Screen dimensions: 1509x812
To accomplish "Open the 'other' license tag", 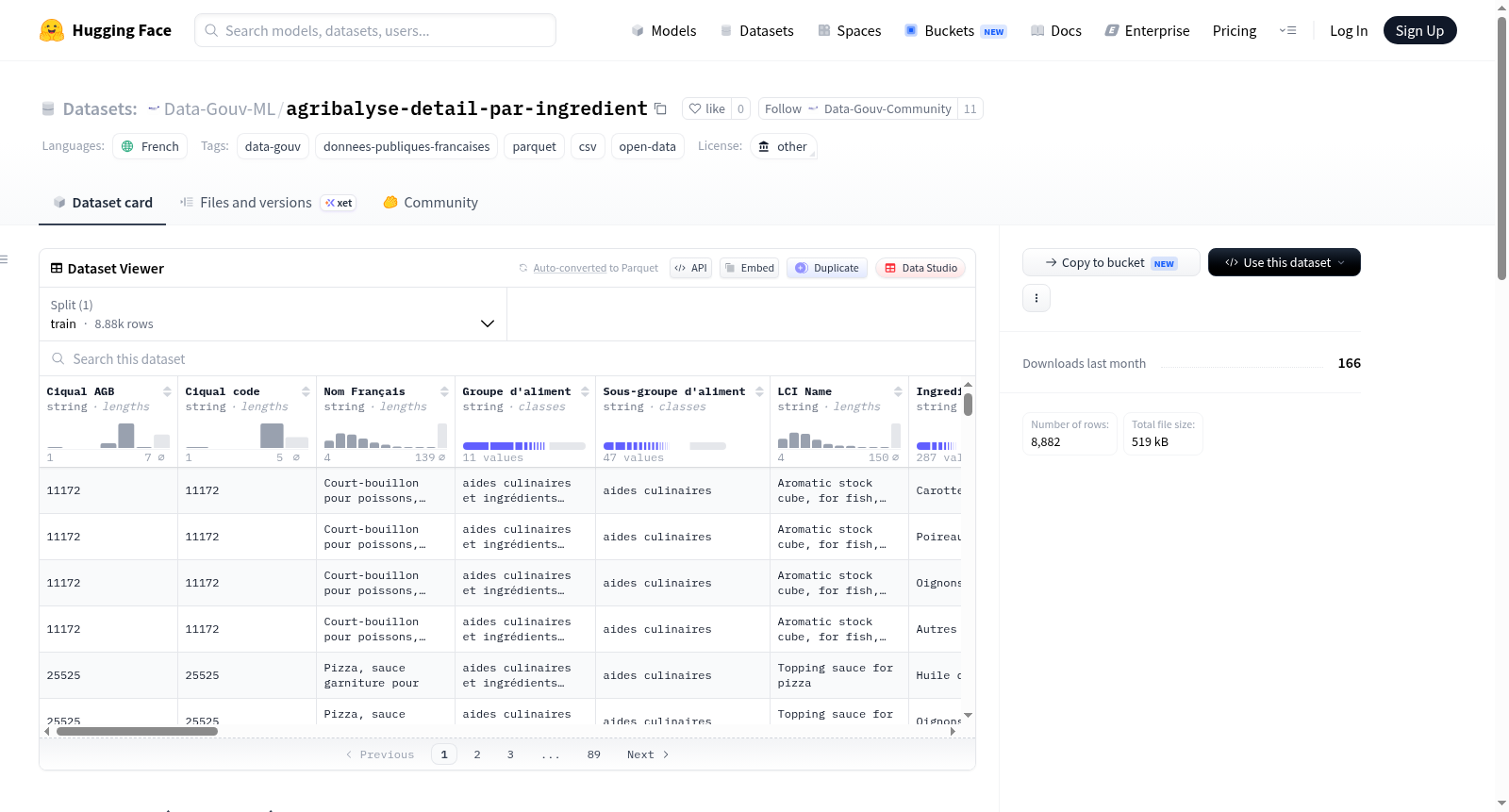I will click(783, 146).
